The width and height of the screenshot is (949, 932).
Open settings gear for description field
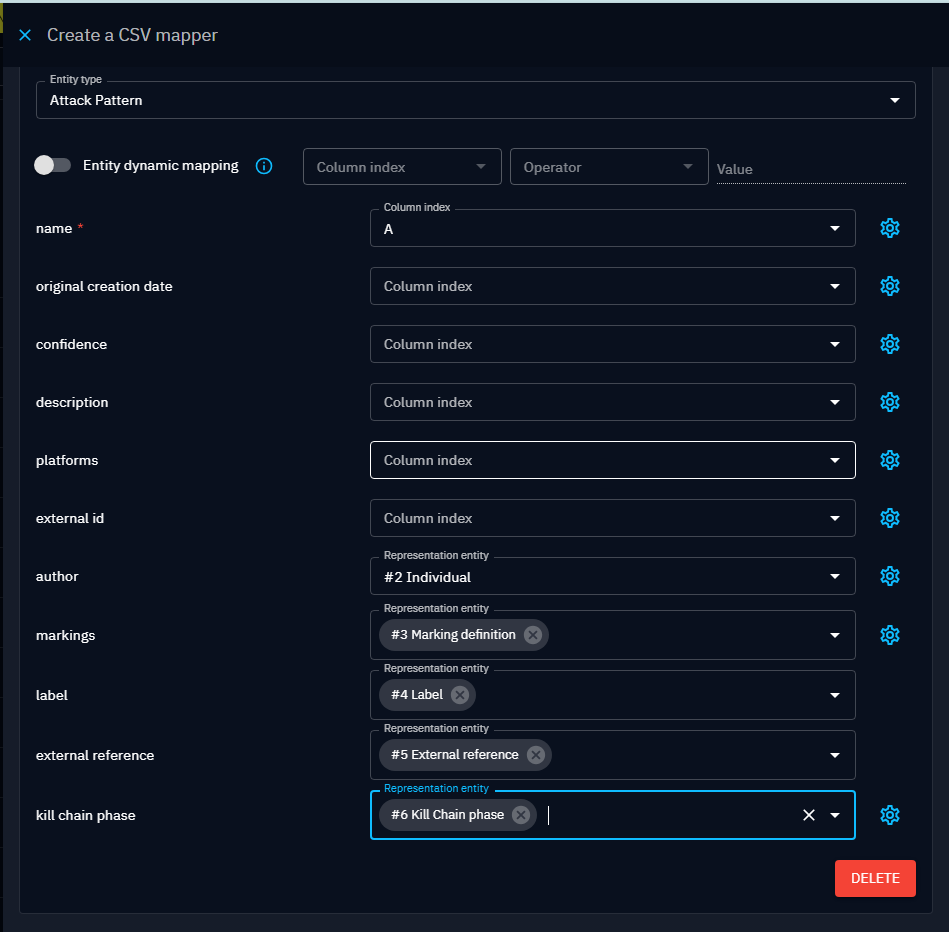point(889,402)
